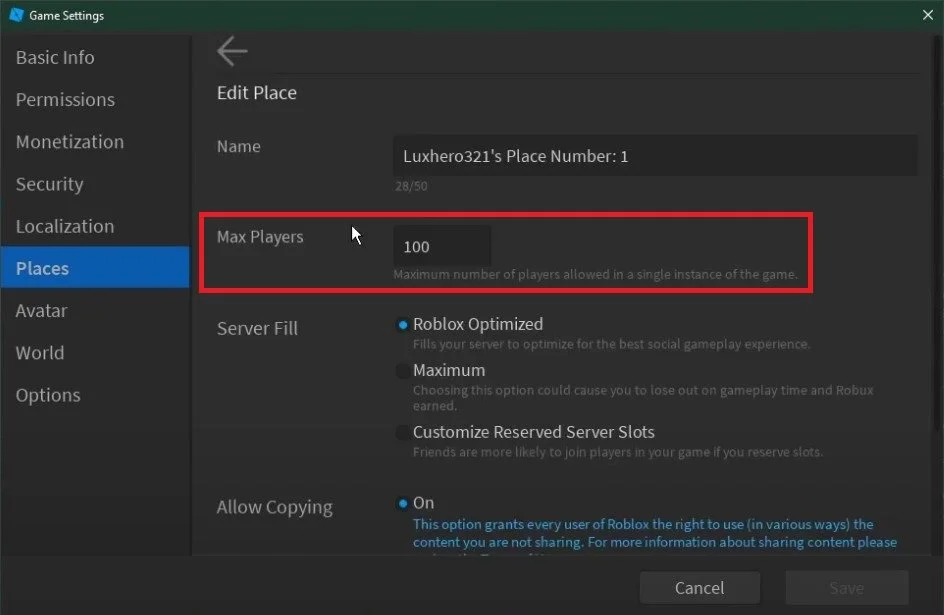Click the Max Players input field
The image size is (944, 615).
pos(442,246)
